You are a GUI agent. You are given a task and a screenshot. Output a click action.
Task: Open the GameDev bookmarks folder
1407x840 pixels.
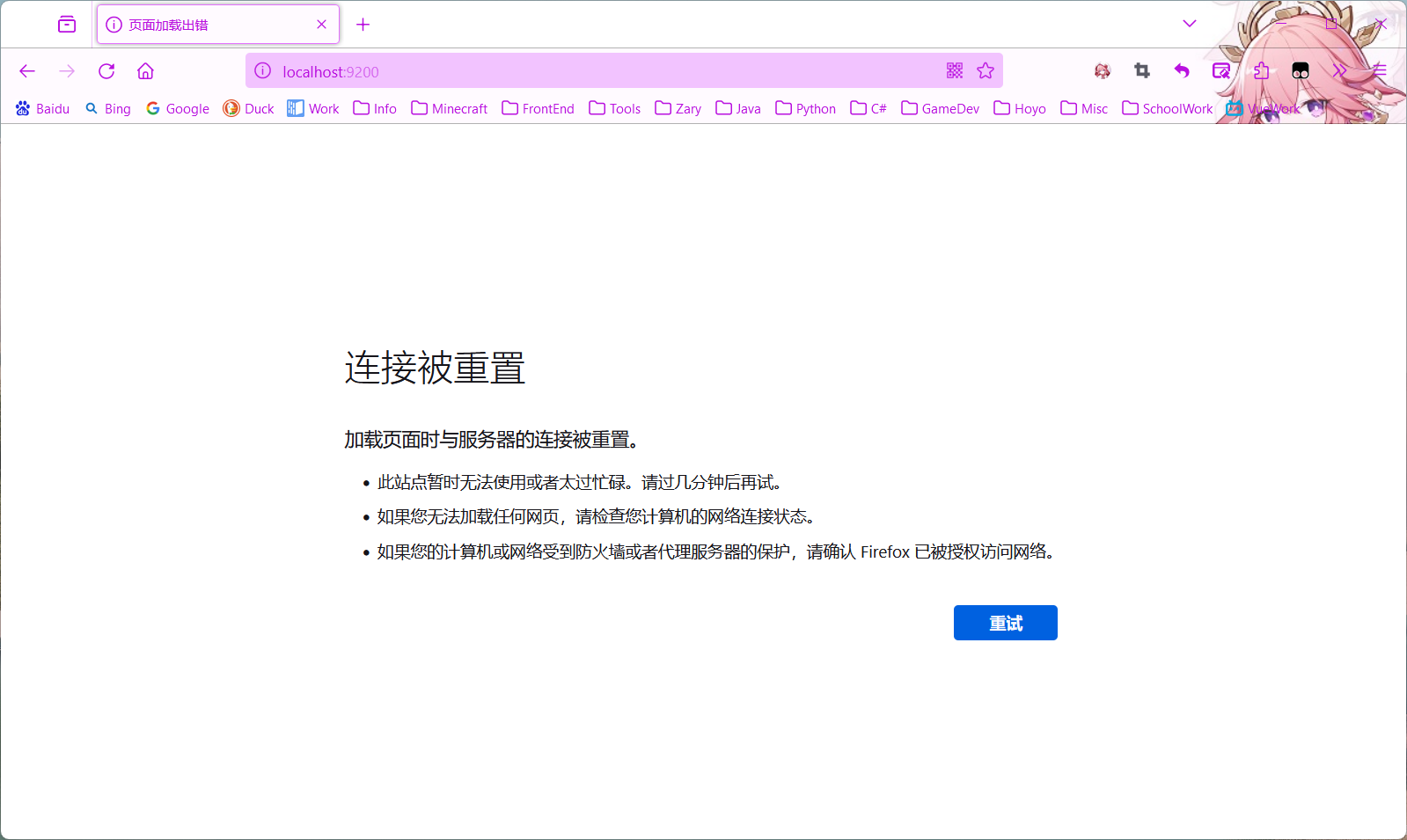941,108
